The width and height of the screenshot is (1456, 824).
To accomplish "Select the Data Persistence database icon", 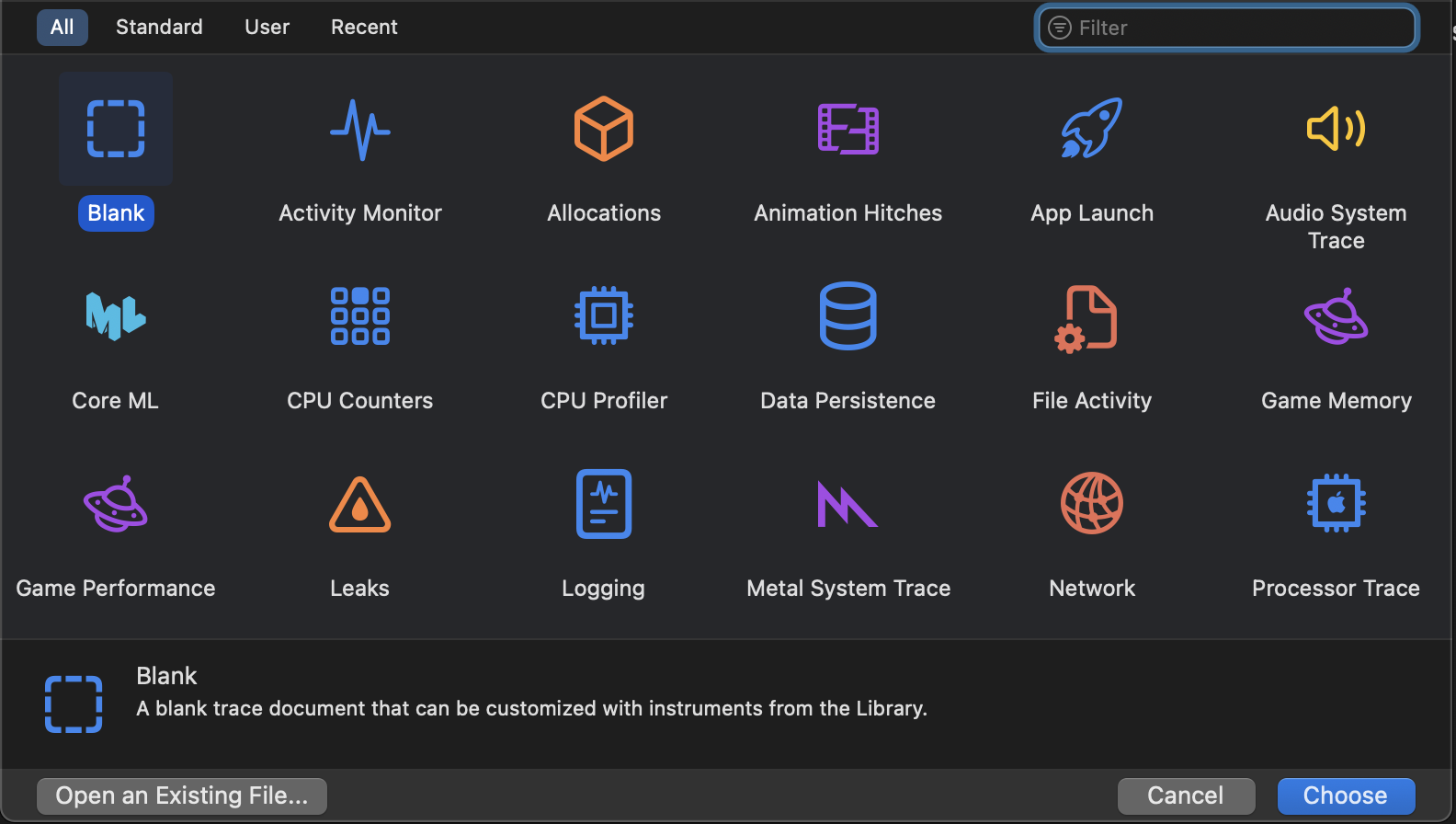I will click(x=847, y=317).
